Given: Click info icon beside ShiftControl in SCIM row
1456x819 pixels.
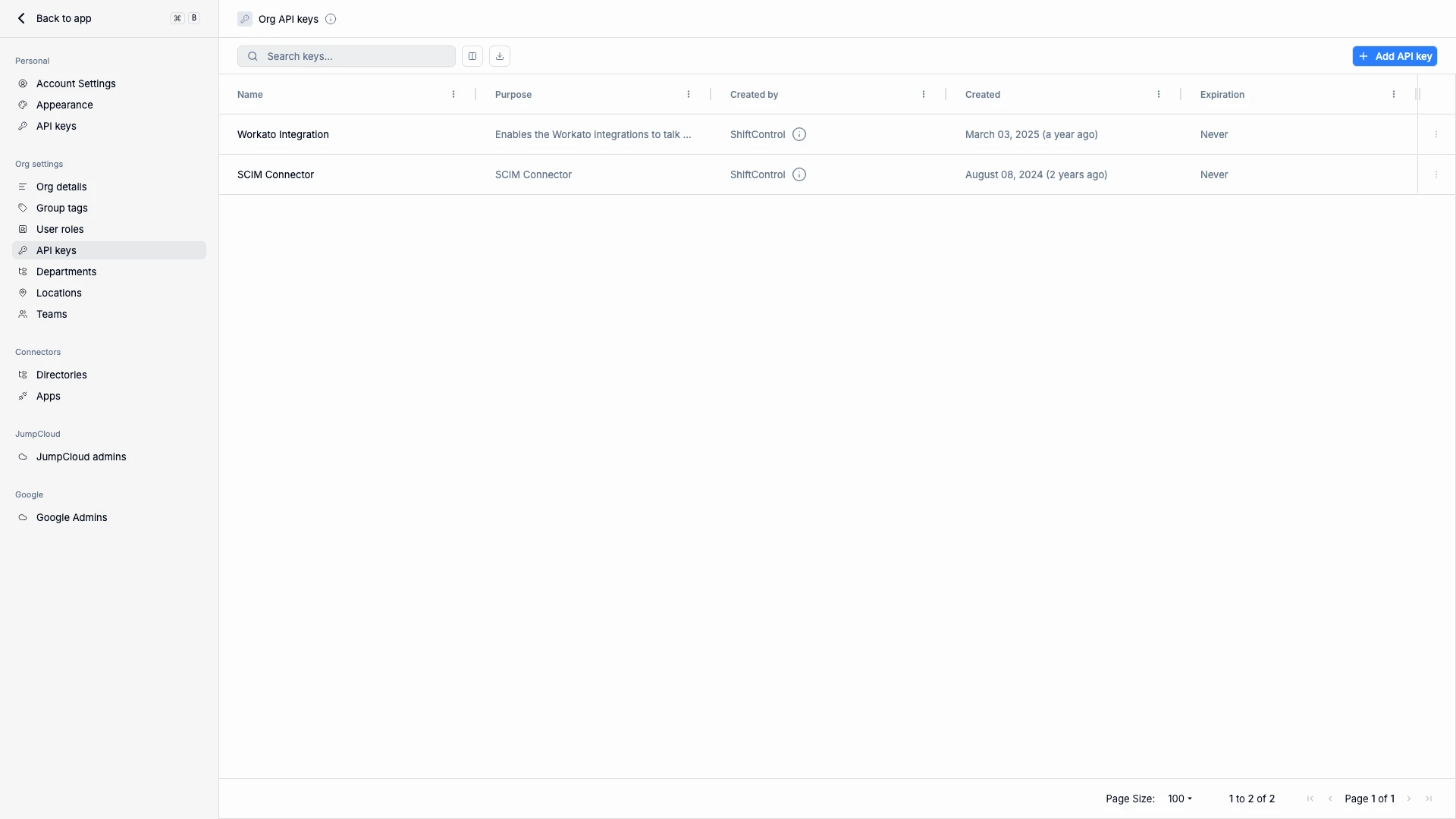Looking at the screenshot, I should click(799, 174).
